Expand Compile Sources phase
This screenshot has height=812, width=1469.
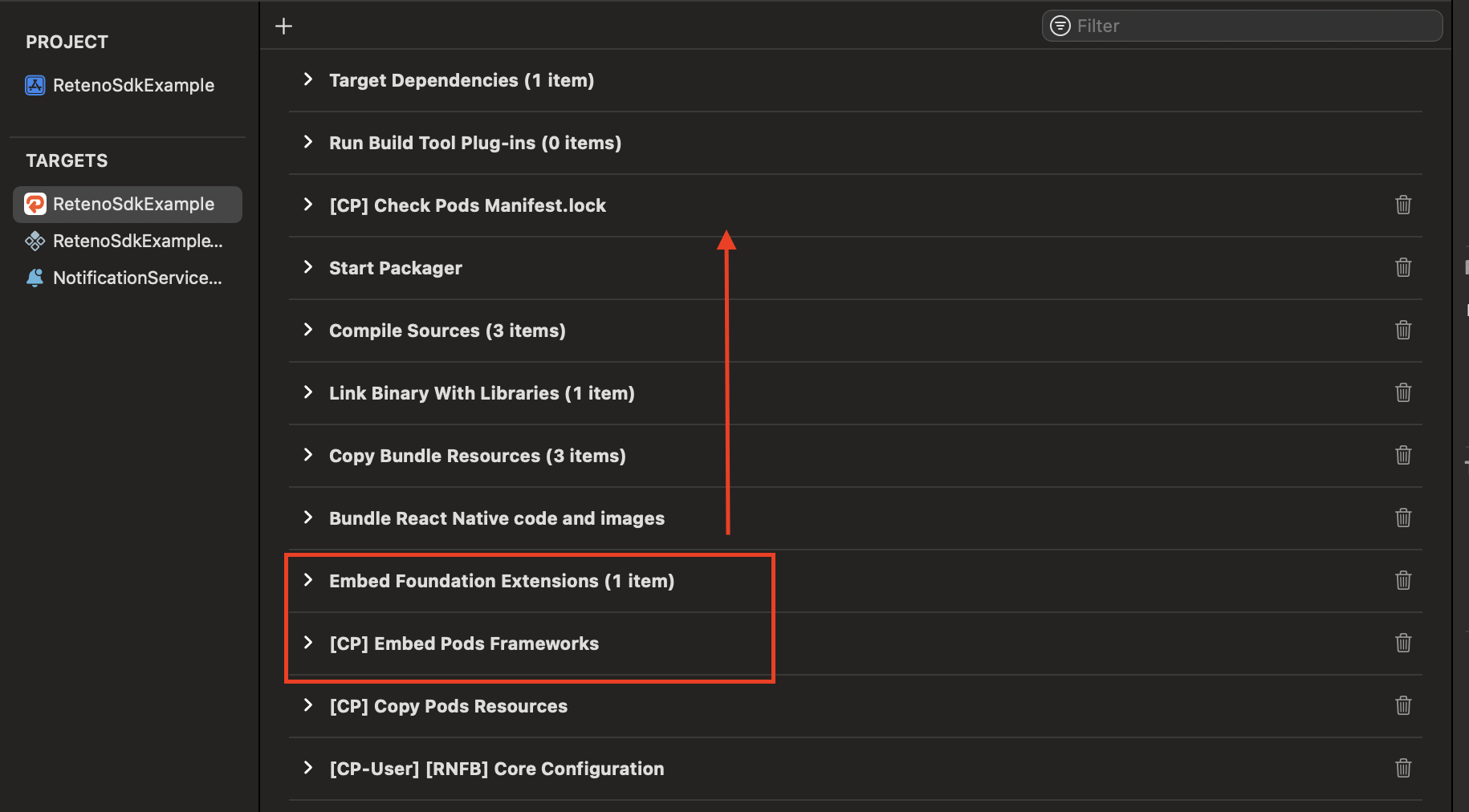click(308, 330)
